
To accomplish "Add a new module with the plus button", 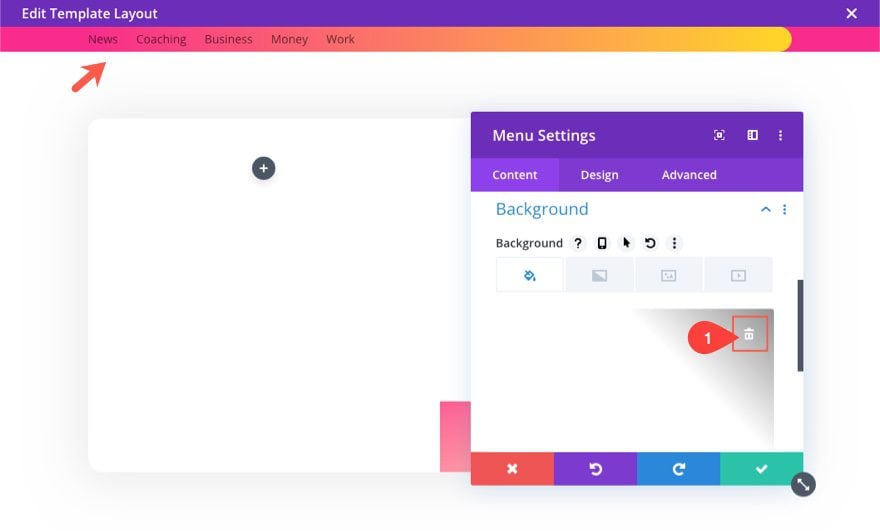I will (263, 168).
